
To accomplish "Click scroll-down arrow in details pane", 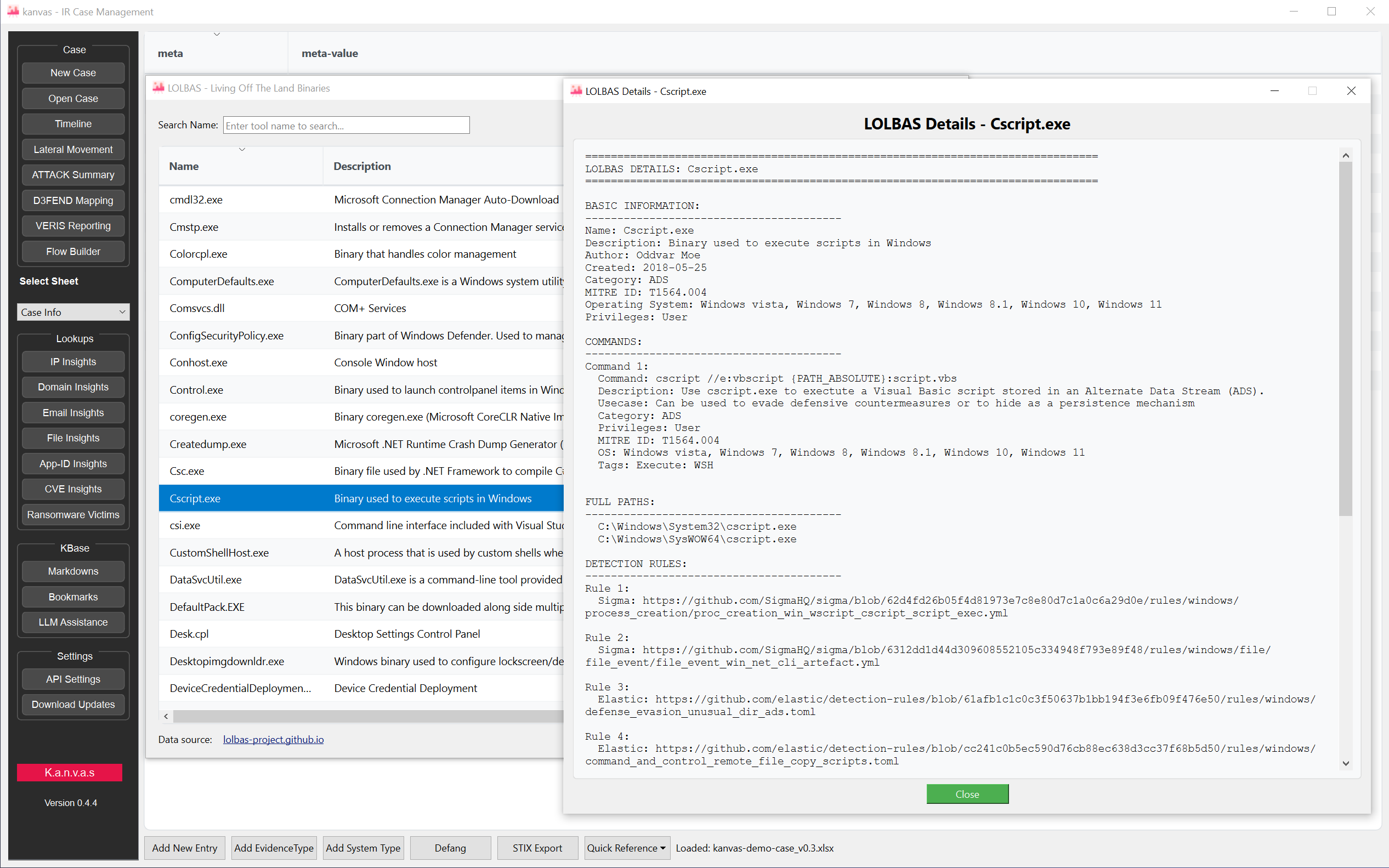I will tap(1345, 763).
